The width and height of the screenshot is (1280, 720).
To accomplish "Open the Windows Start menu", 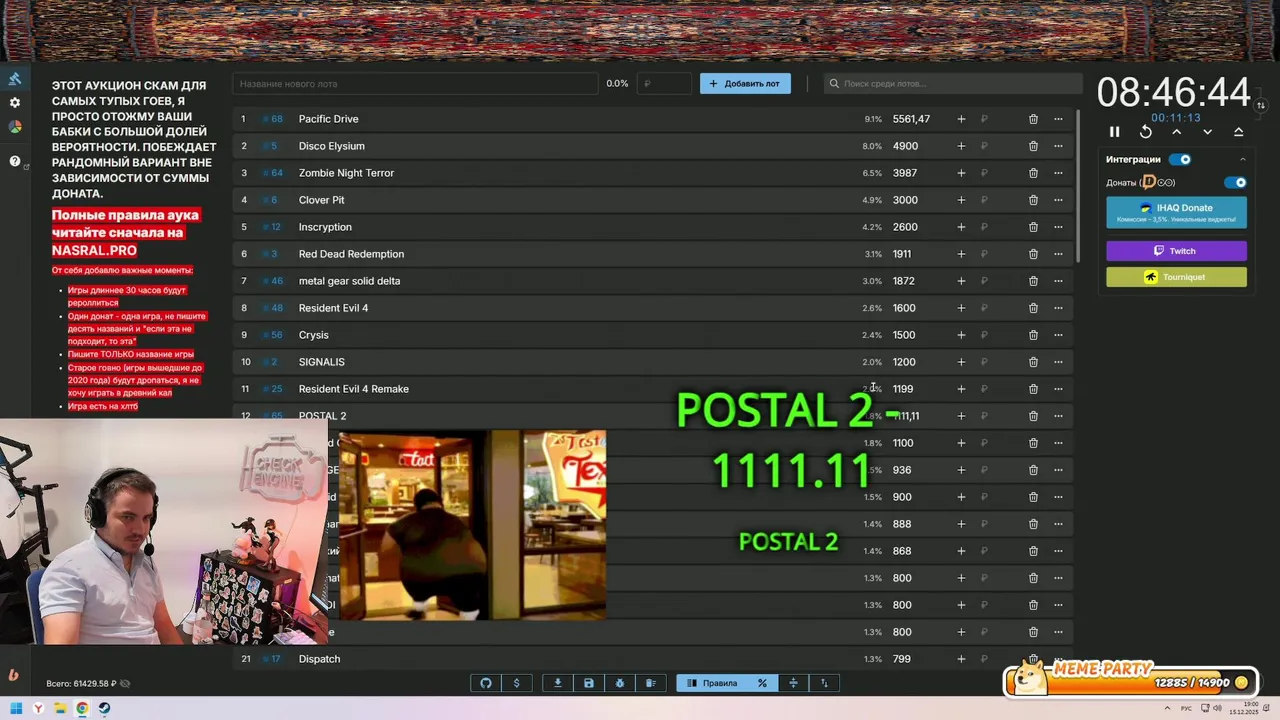I will [x=16, y=709].
